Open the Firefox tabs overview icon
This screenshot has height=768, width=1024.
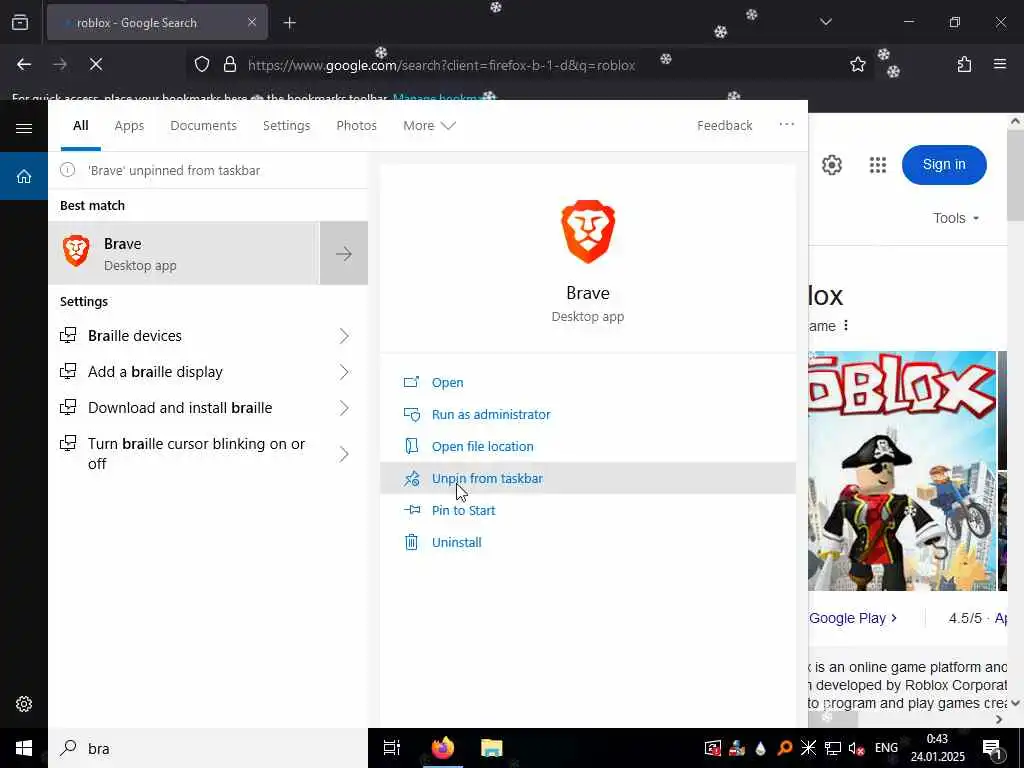(20, 23)
